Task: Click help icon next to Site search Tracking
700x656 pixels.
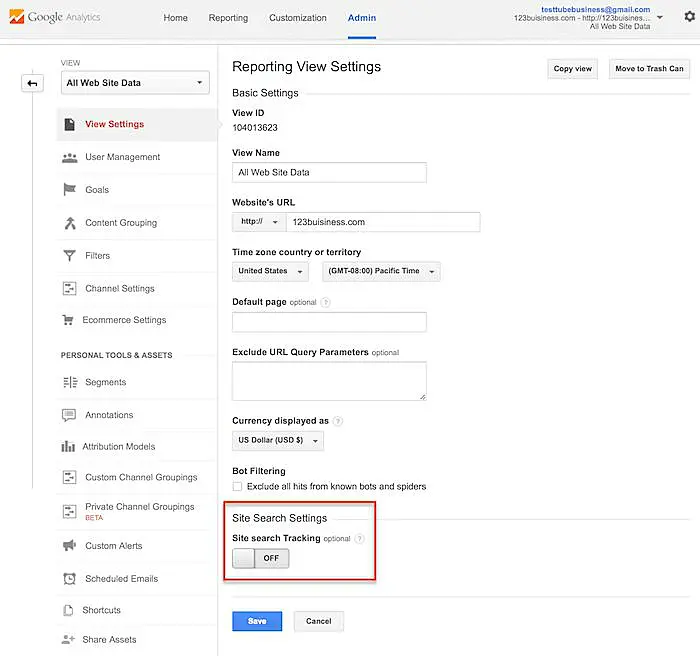Action: (x=360, y=538)
